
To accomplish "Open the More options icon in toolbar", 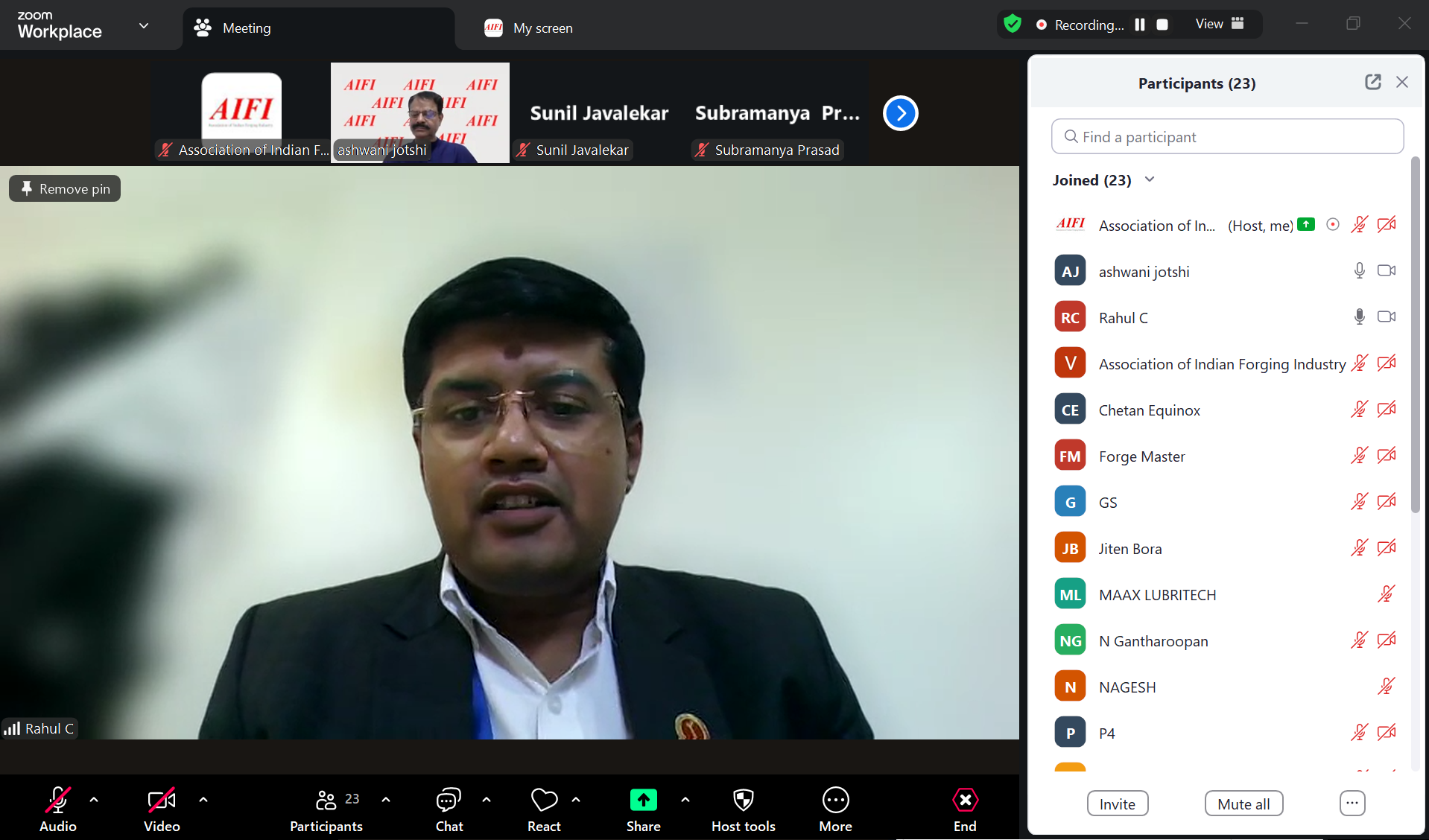I will (x=835, y=801).
